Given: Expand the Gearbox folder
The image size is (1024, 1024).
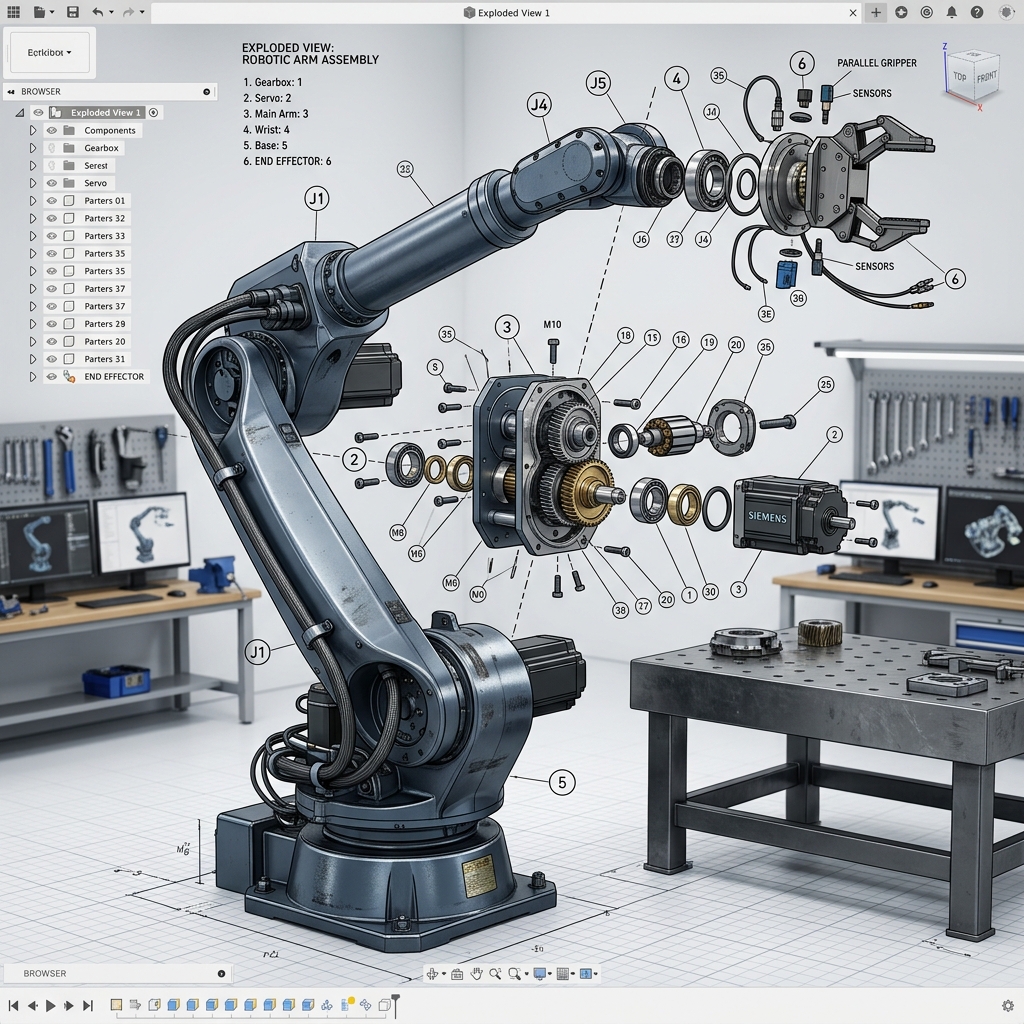Looking at the screenshot, I should (33, 148).
